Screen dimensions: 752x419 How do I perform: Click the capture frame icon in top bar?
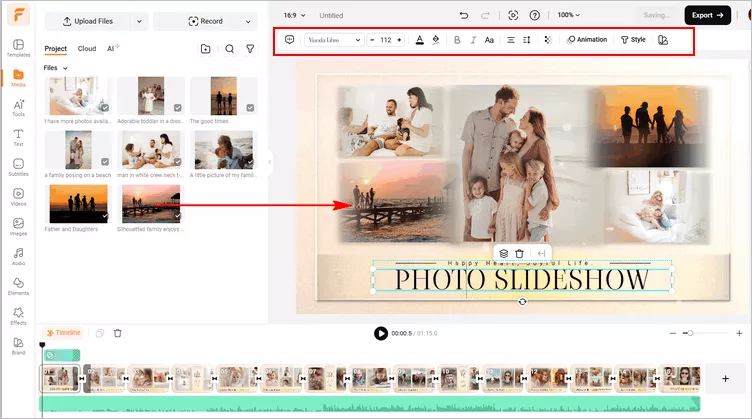click(513, 15)
